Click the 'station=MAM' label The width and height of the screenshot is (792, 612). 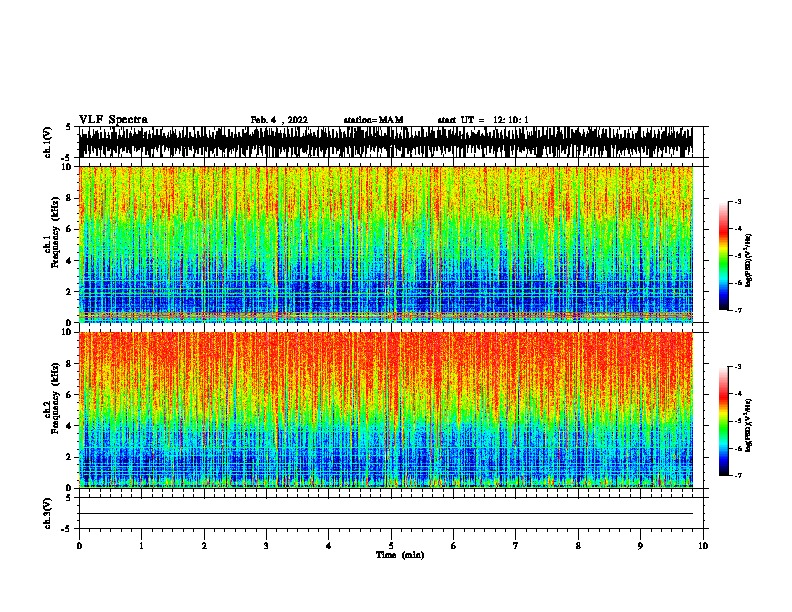pos(373,120)
